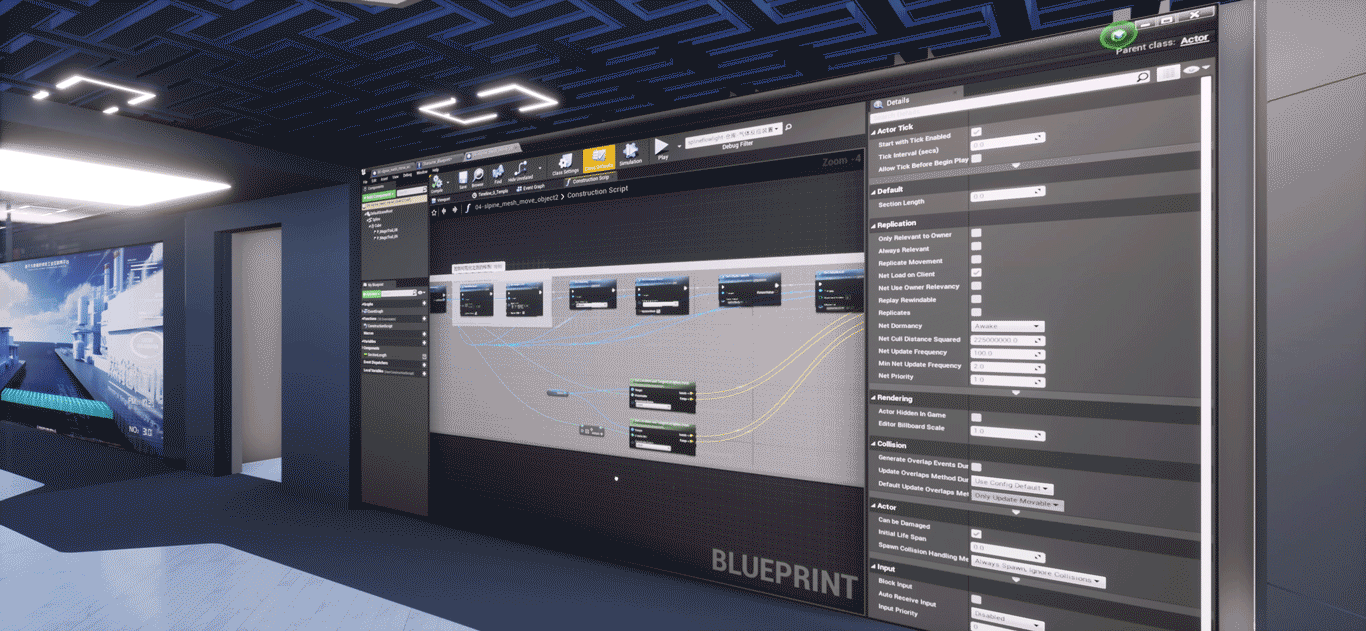The width and height of the screenshot is (1366, 631).
Task: Enable the Replicates checkbox
Action: (x=976, y=312)
